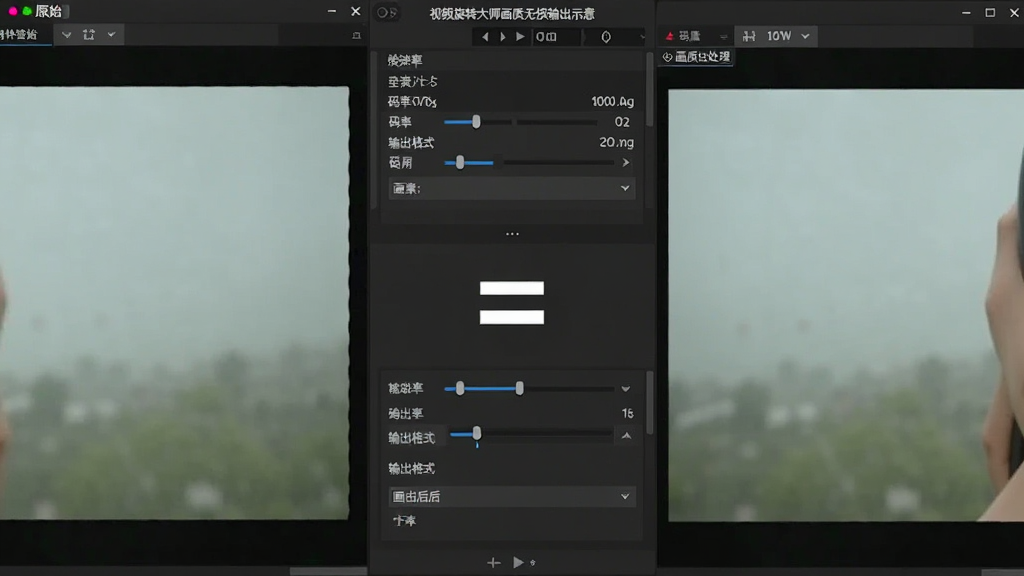
Task: Toggle the switch left of the center window title
Action: [x=387, y=12]
